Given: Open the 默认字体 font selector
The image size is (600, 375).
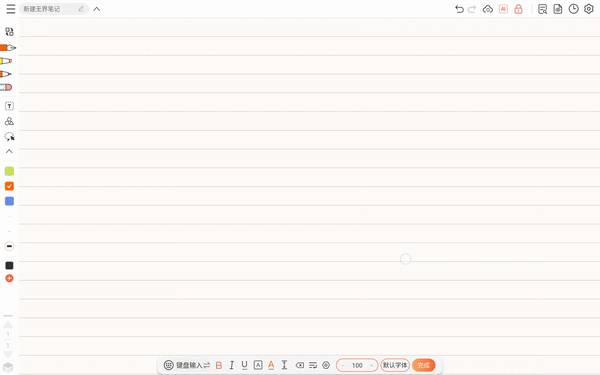Looking at the screenshot, I should (395, 365).
